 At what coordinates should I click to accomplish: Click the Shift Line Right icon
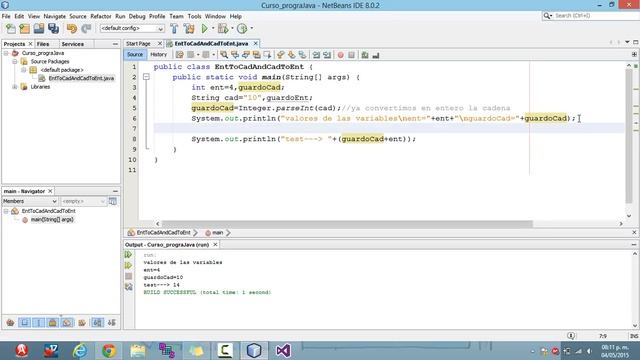point(327,55)
